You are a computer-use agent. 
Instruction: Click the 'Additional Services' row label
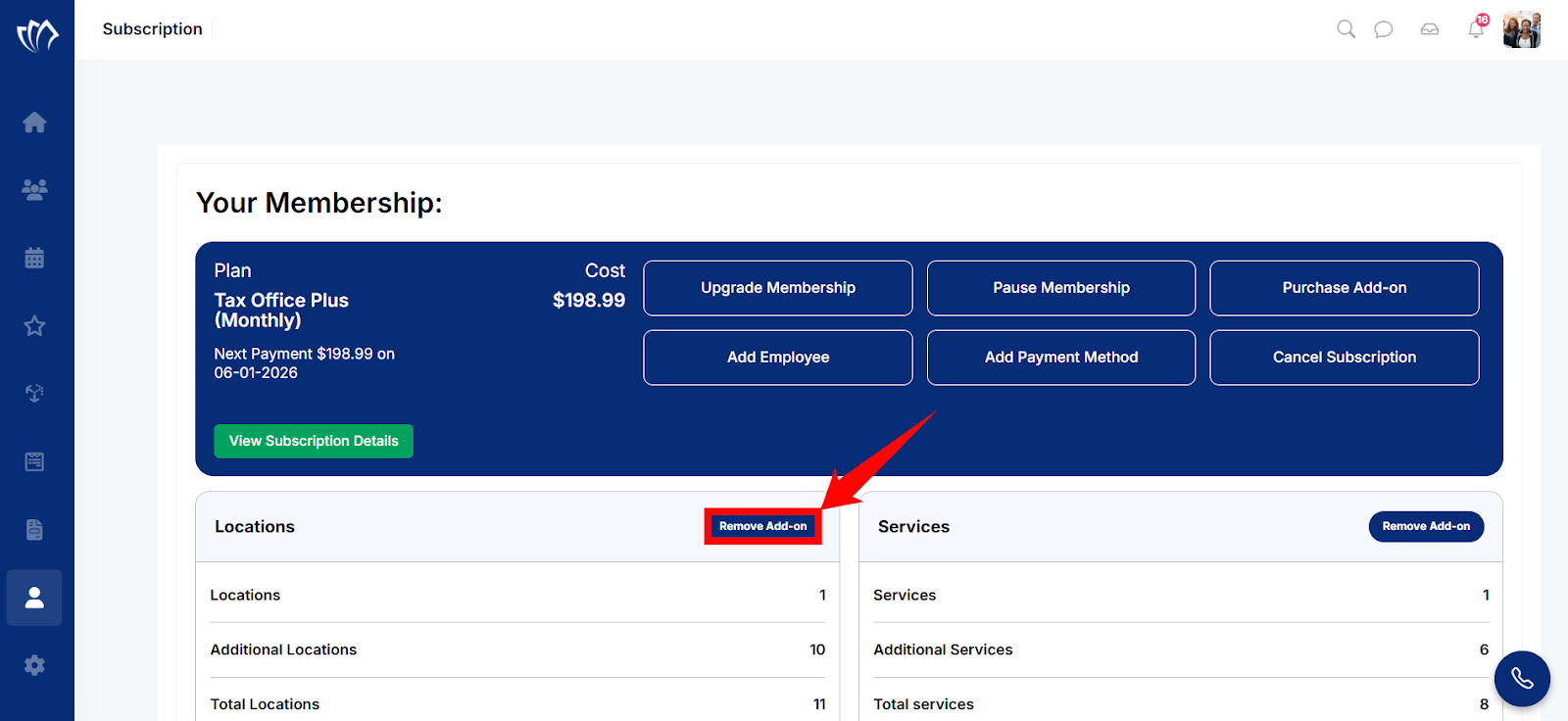click(943, 649)
